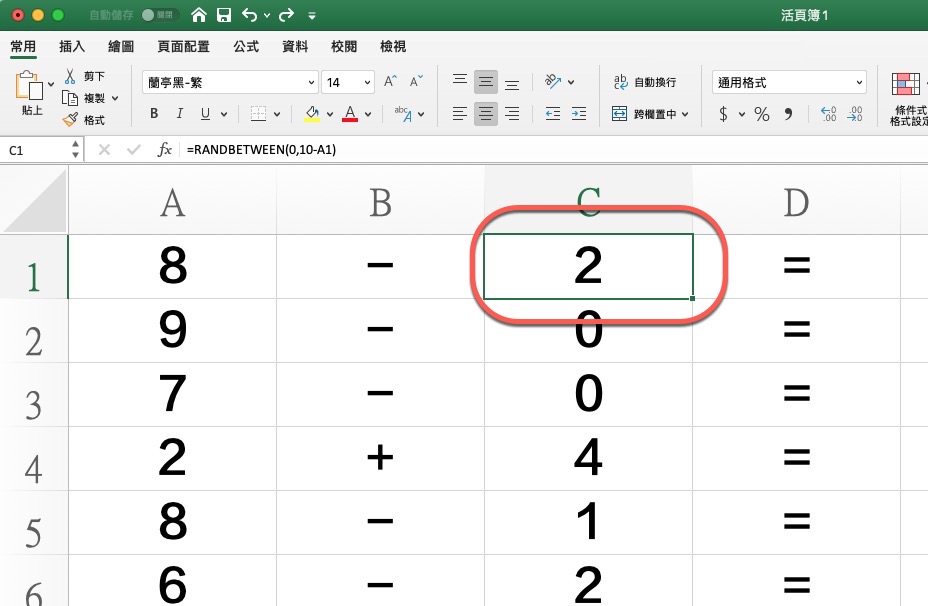
Task: Toggle bold formatting
Action: (155, 114)
